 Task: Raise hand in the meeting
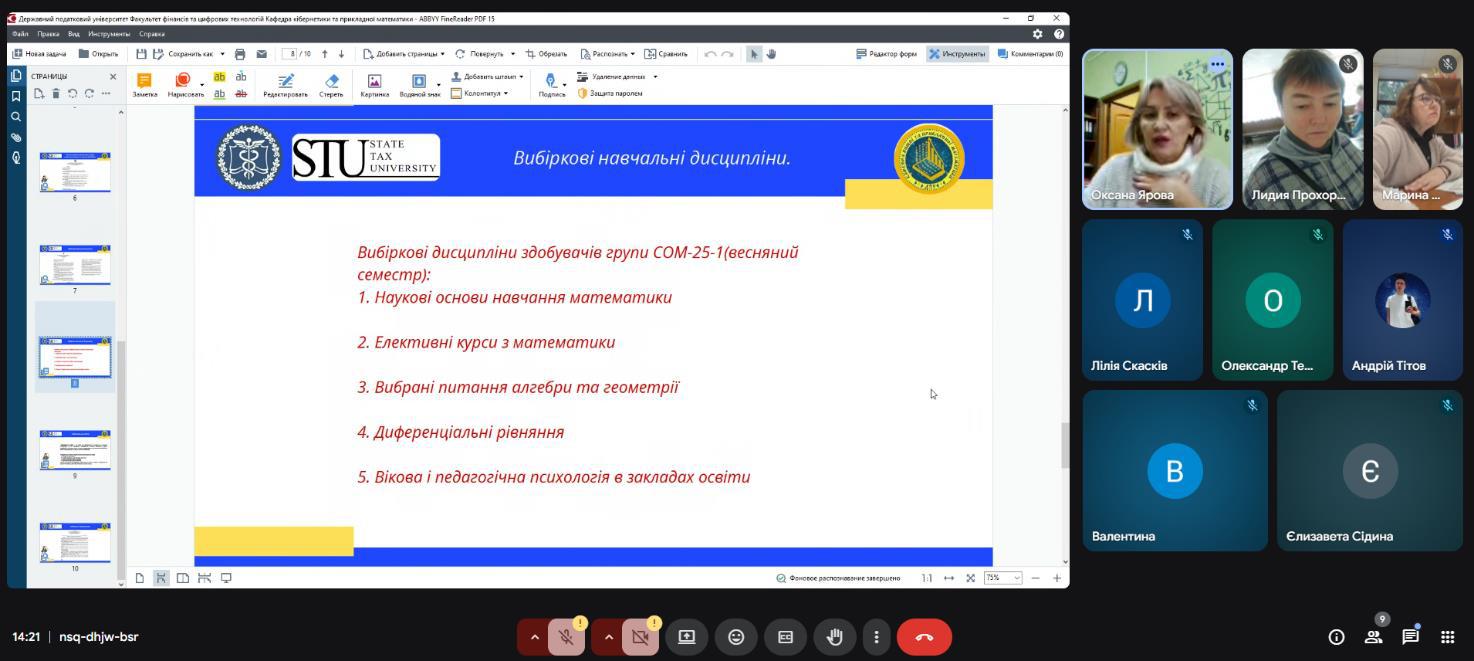click(834, 637)
